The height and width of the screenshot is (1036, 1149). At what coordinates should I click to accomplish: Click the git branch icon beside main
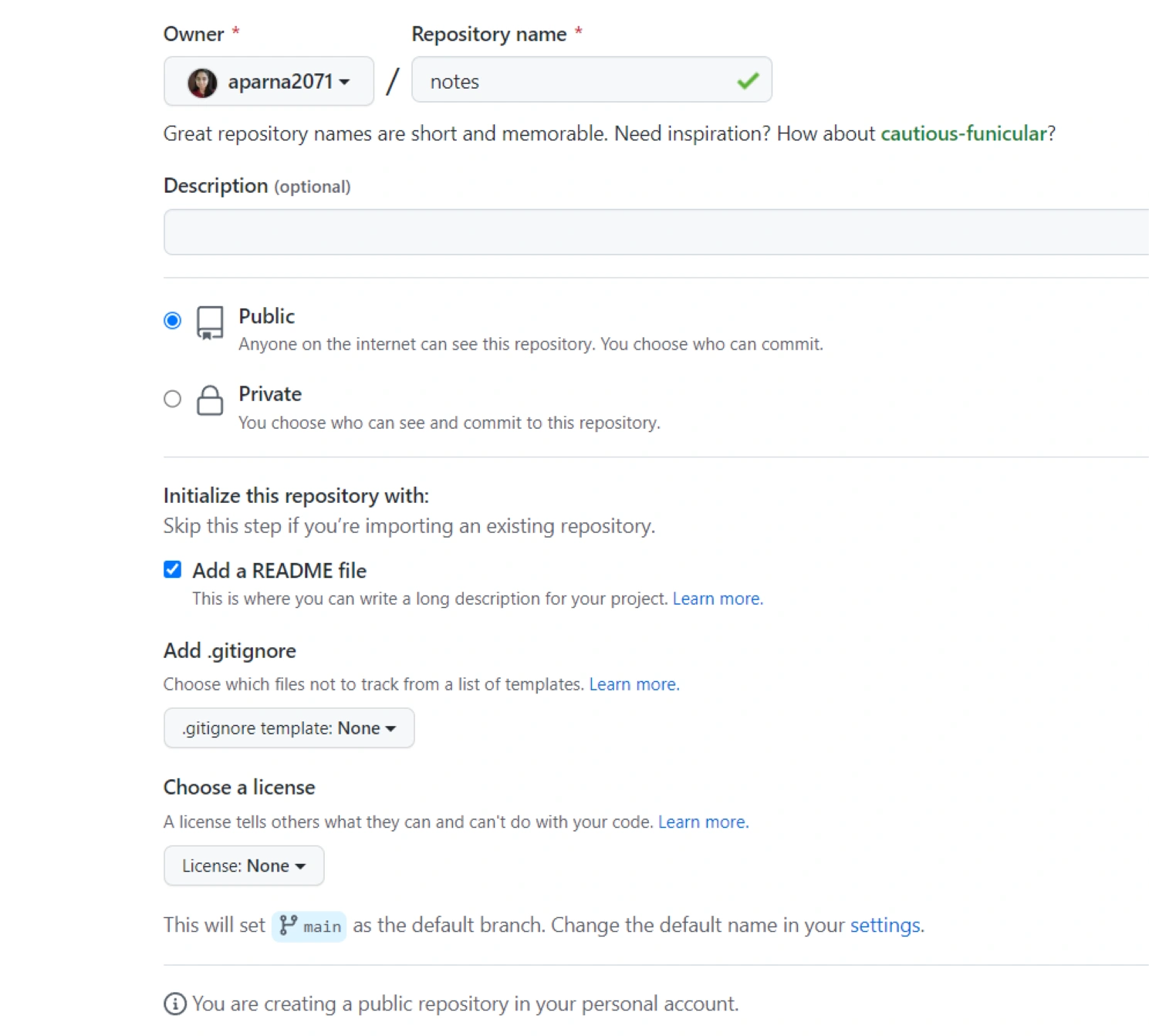(x=289, y=925)
